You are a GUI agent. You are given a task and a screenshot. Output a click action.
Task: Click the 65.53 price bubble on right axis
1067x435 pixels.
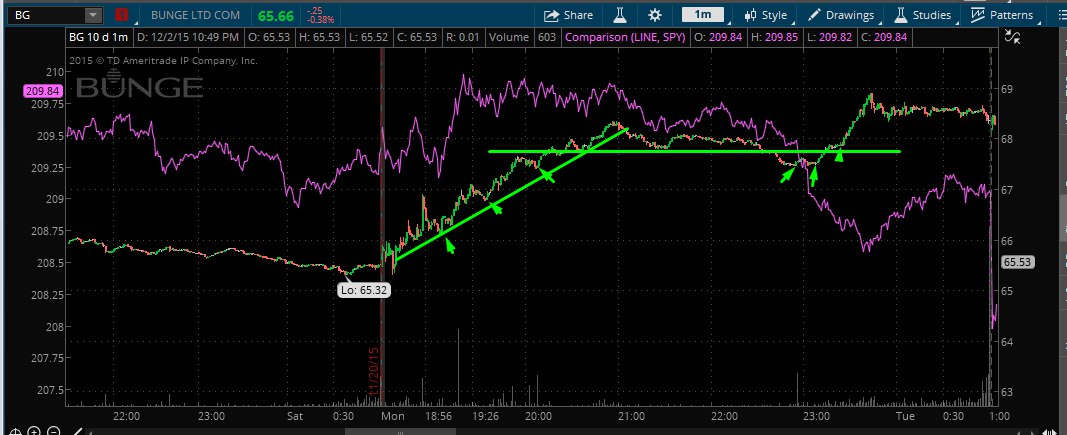point(1018,261)
